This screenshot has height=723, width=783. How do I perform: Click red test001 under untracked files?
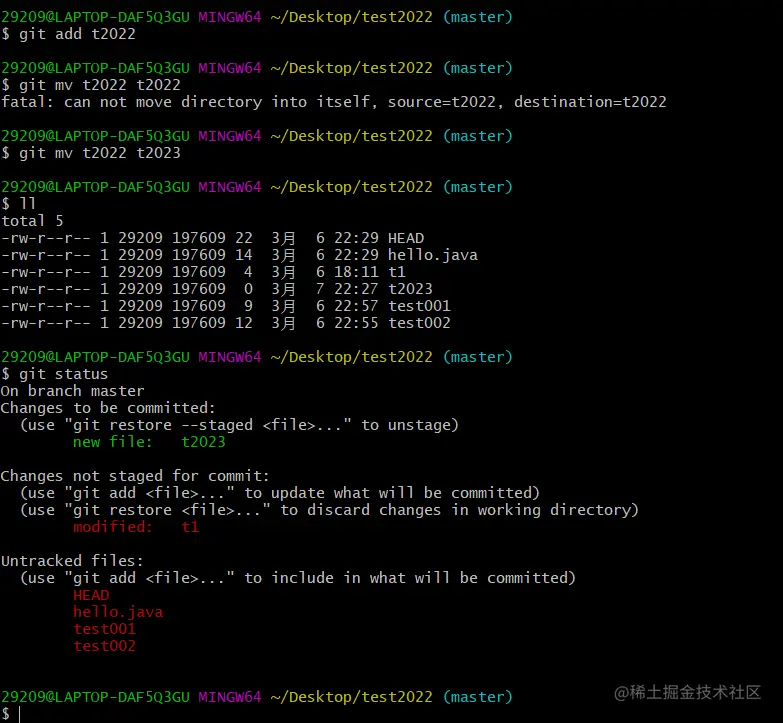[104, 629]
